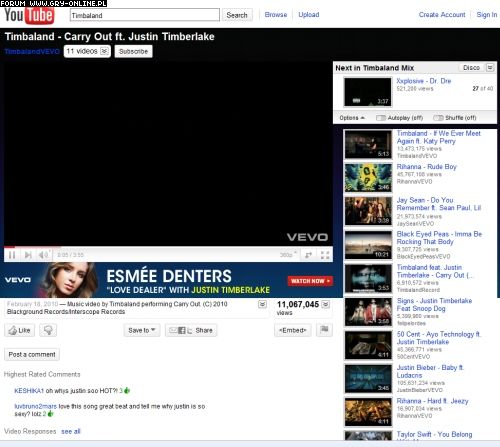This screenshot has width=500, height=447.
Task: Open the Disco mix button
Action: click(471, 68)
